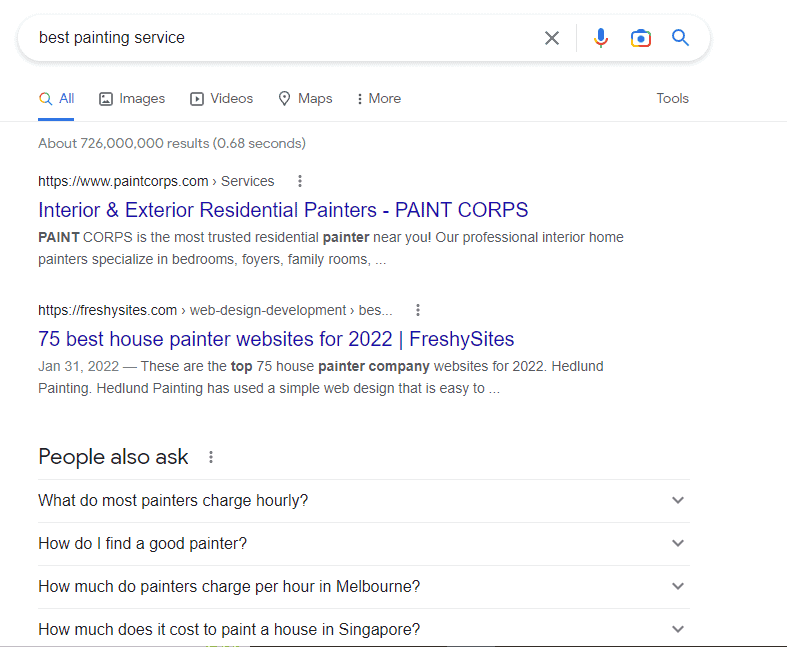Expand question about painting cost in Singapore

tap(364, 629)
